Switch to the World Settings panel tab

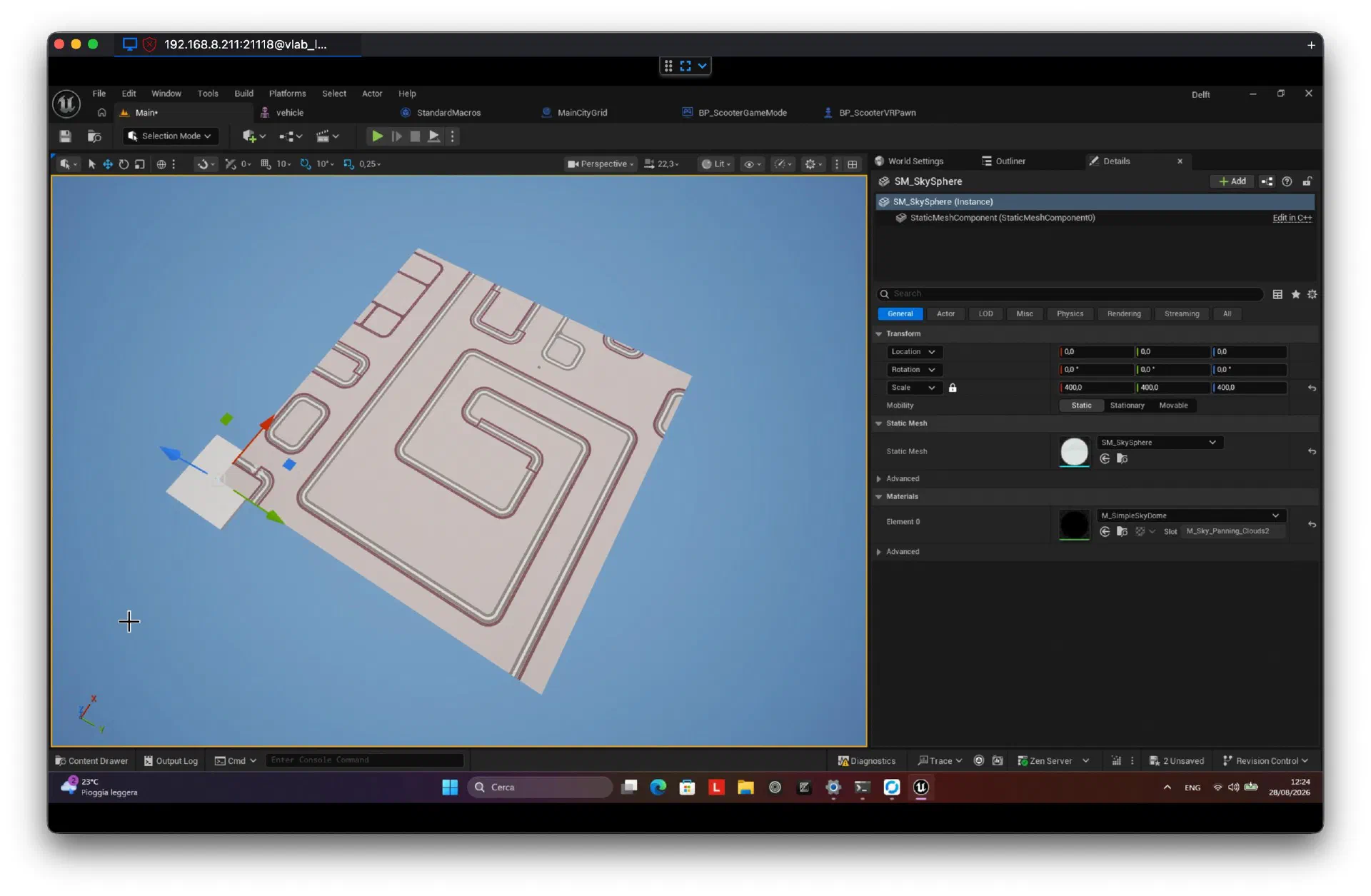[x=915, y=161]
